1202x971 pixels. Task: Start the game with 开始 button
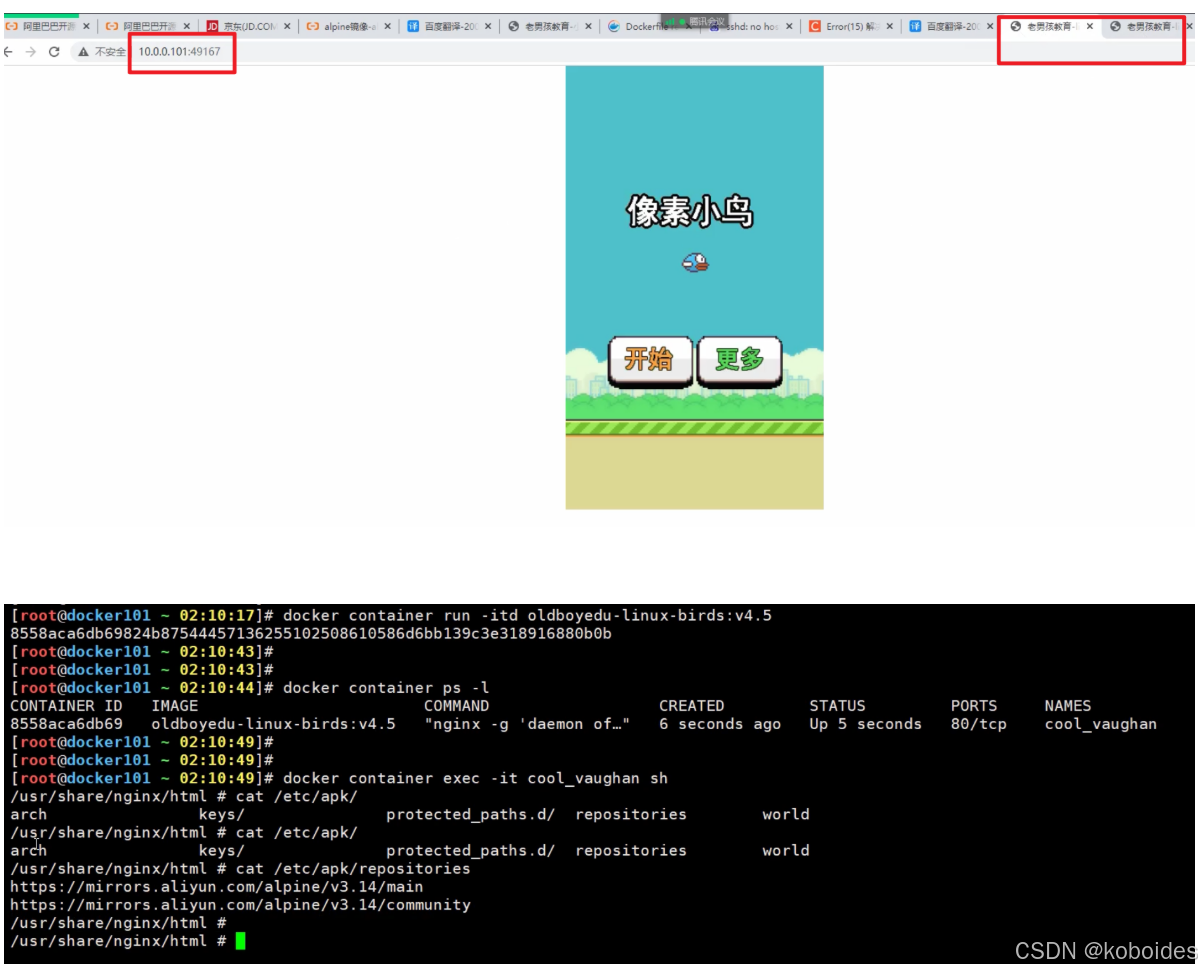650,360
